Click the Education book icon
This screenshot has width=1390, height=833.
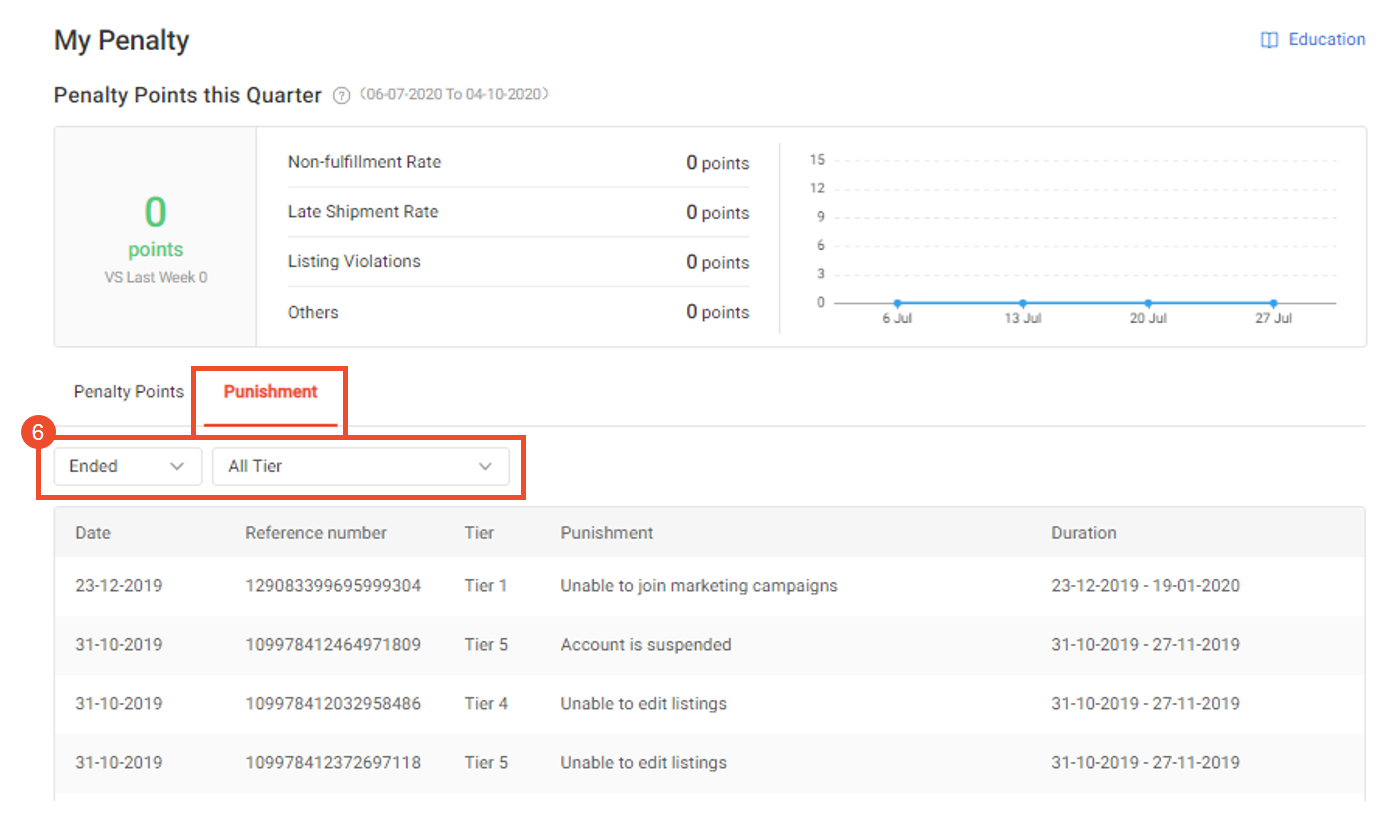point(1269,40)
